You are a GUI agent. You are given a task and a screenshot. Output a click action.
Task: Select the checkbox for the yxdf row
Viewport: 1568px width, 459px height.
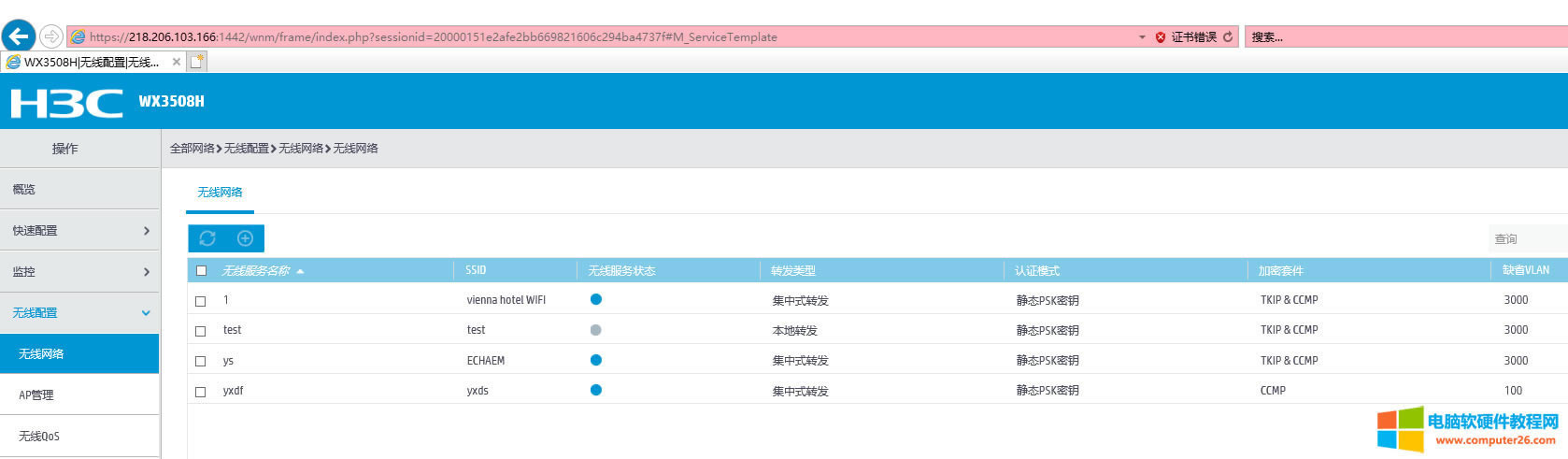(200, 392)
